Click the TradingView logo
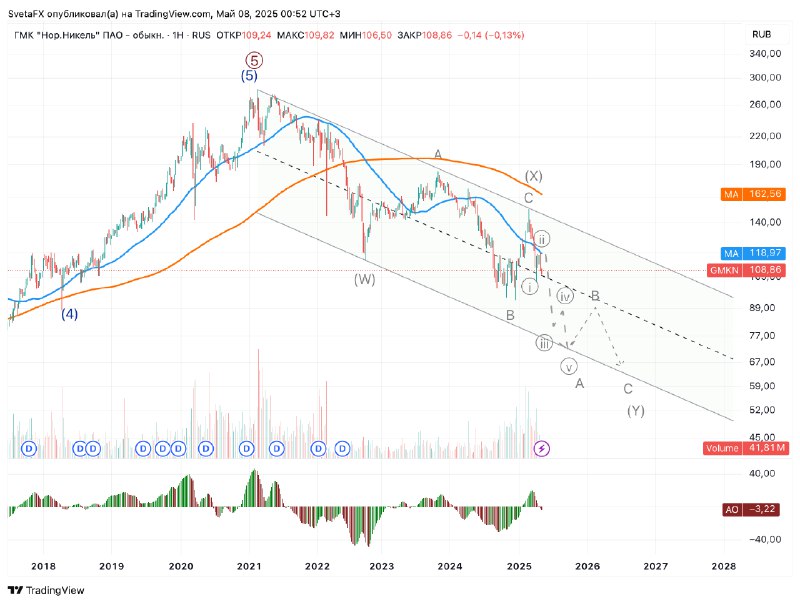 click(46, 590)
